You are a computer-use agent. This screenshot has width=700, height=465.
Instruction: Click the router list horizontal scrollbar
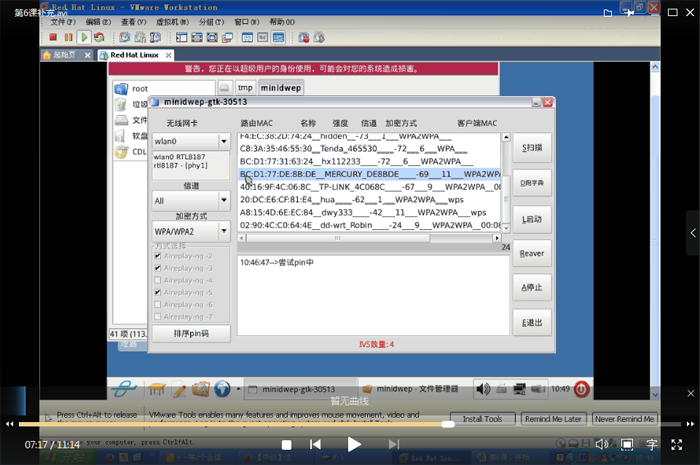338,238
